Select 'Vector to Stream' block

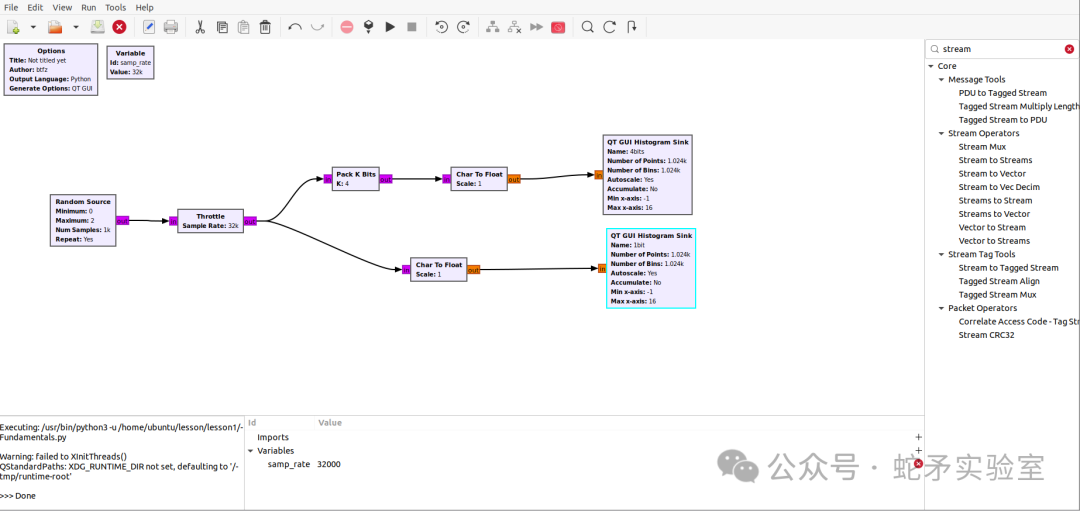pos(992,227)
